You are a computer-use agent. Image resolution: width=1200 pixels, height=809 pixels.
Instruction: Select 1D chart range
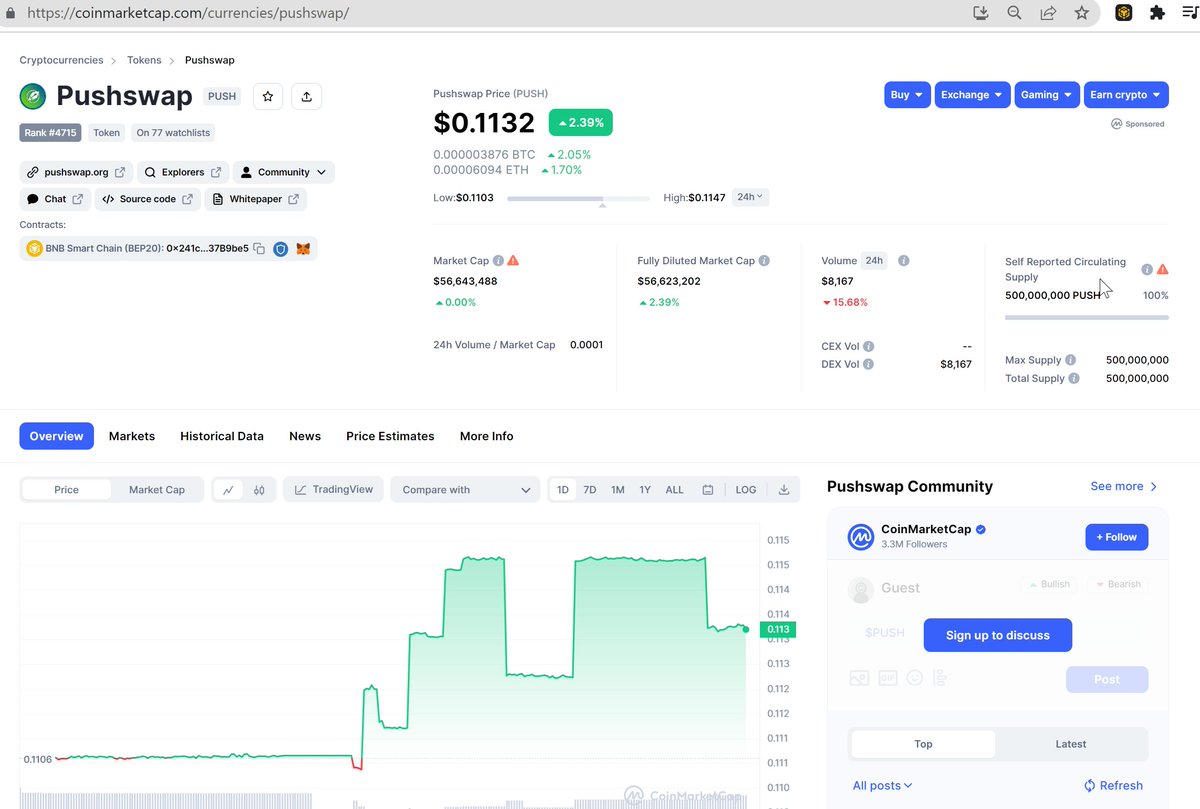tap(563, 490)
